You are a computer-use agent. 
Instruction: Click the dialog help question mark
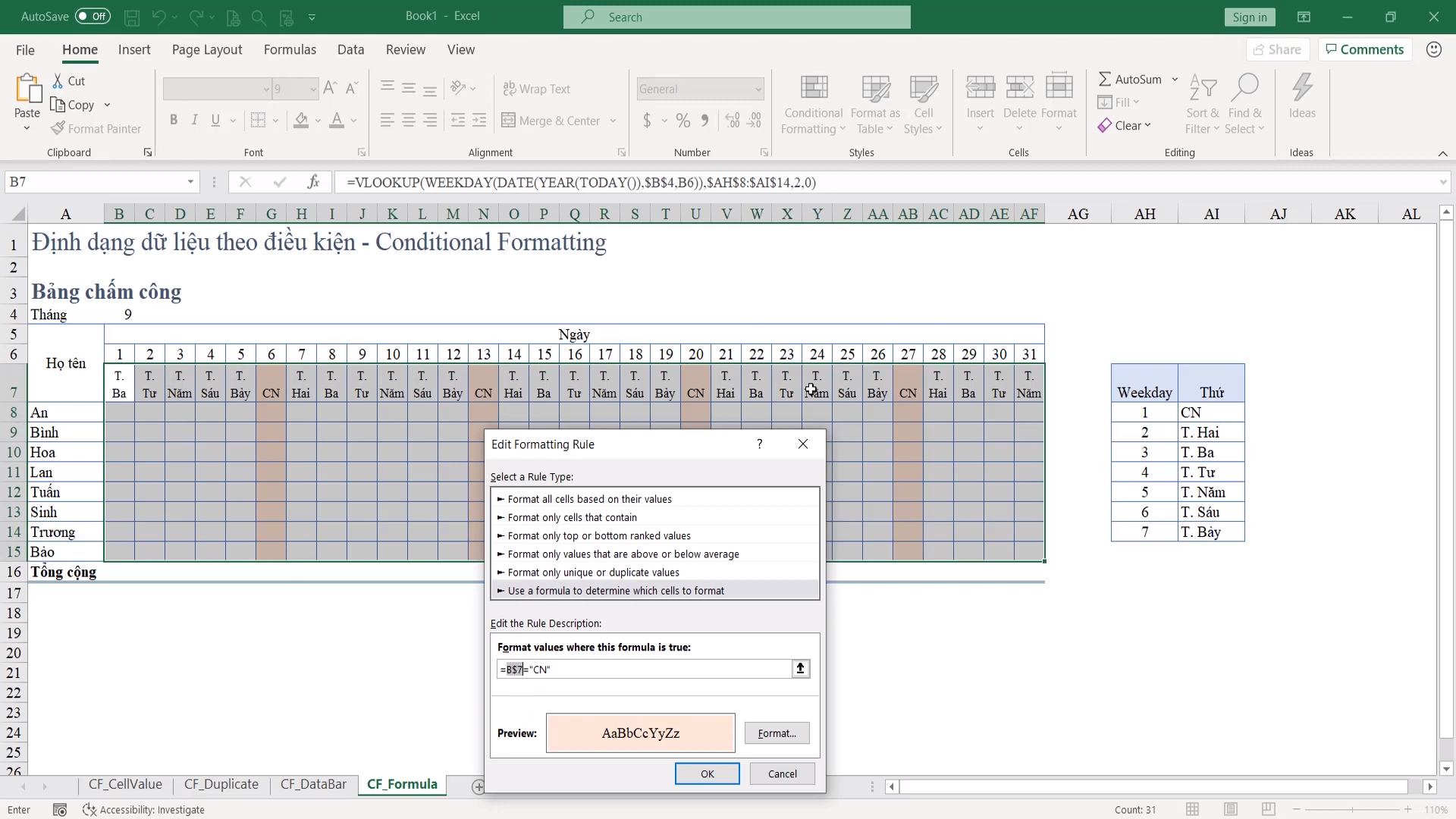coord(759,444)
